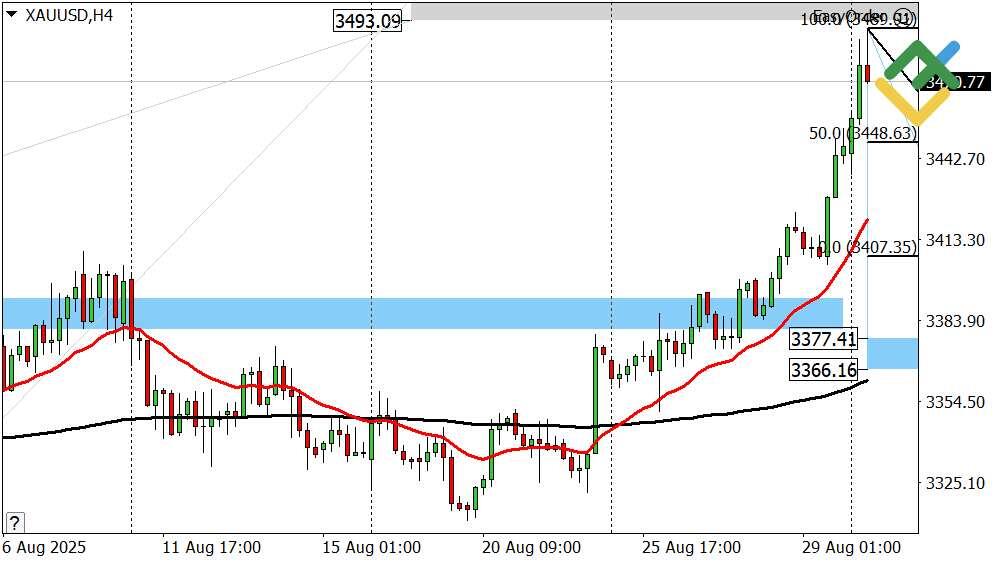Click the 20 Aug 09:00 time label
This screenshot has width=1000, height=562.
pos(531,548)
